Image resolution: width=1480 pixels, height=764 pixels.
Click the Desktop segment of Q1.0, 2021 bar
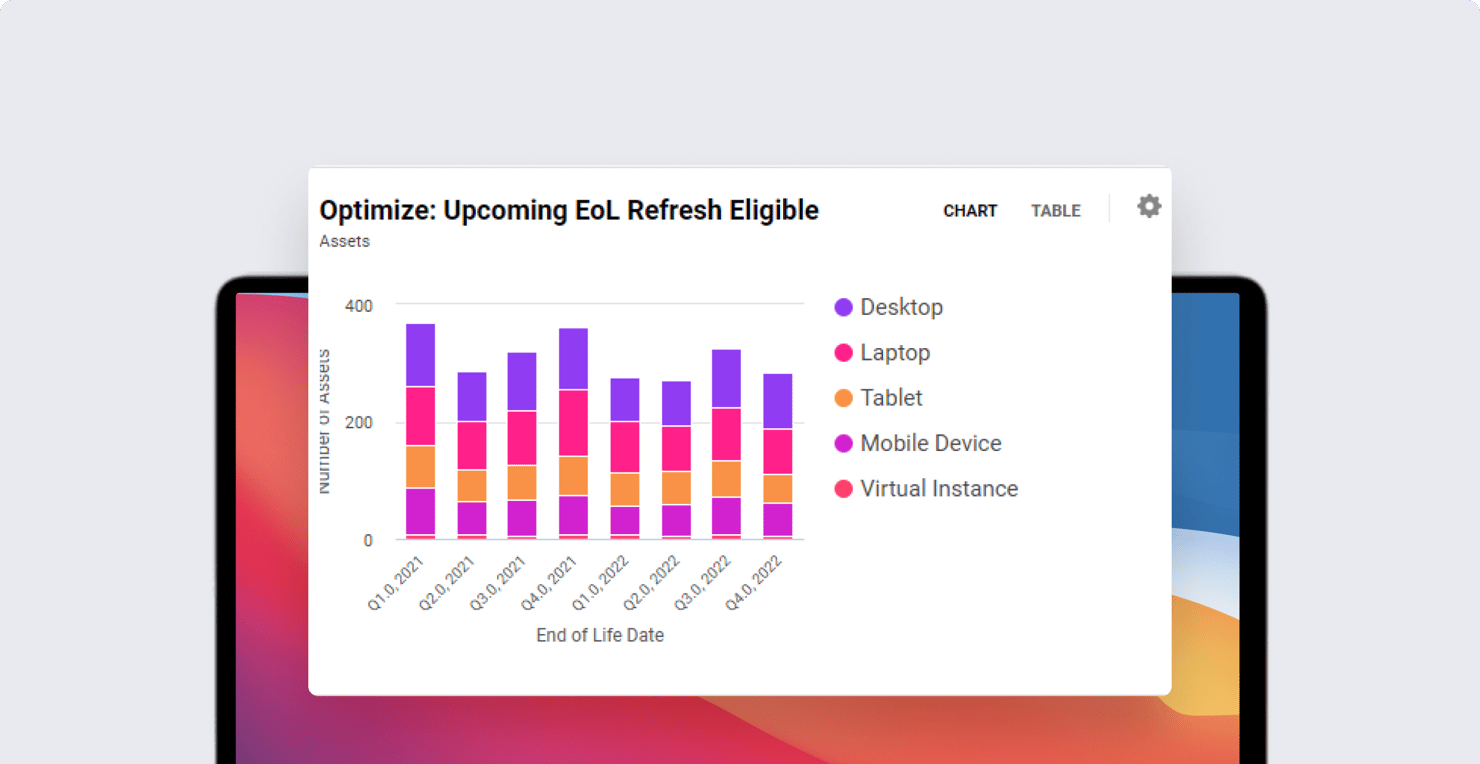[x=420, y=355]
